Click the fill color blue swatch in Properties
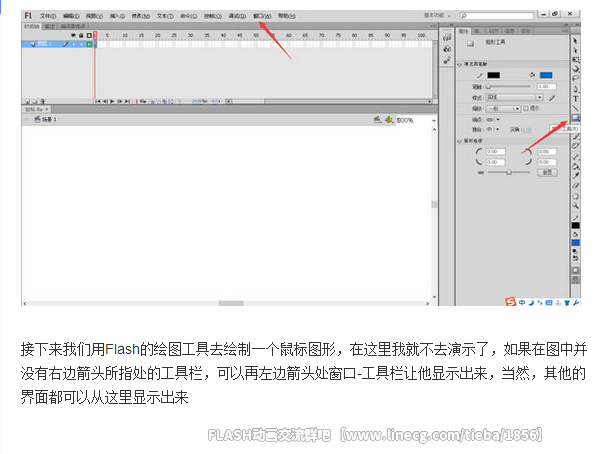Image resolution: width=594 pixels, height=454 pixels. (546, 75)
